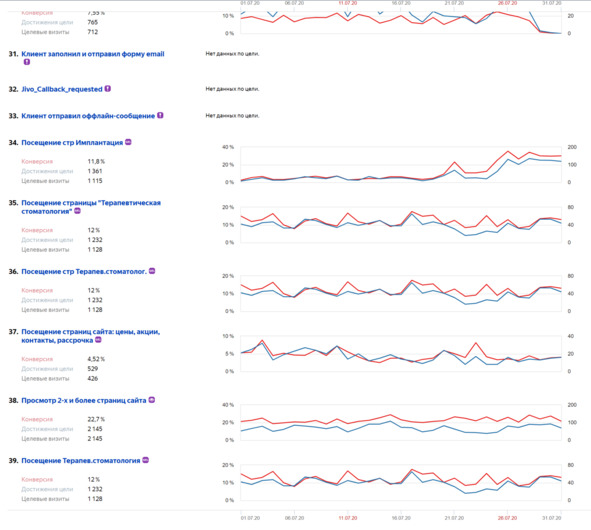Click icon next to 'Посещение Терапев.стоматология'
The width and height of the screenshot is (591, 530).
[x=145, y=460]
